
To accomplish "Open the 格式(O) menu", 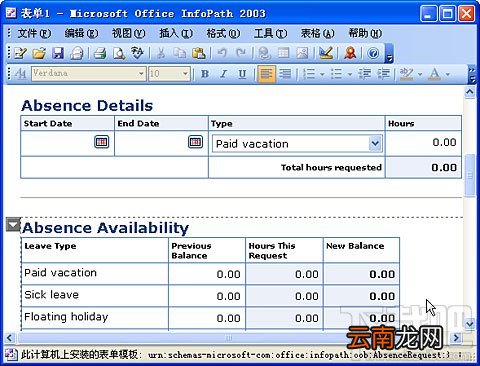I will pos(223,33).
